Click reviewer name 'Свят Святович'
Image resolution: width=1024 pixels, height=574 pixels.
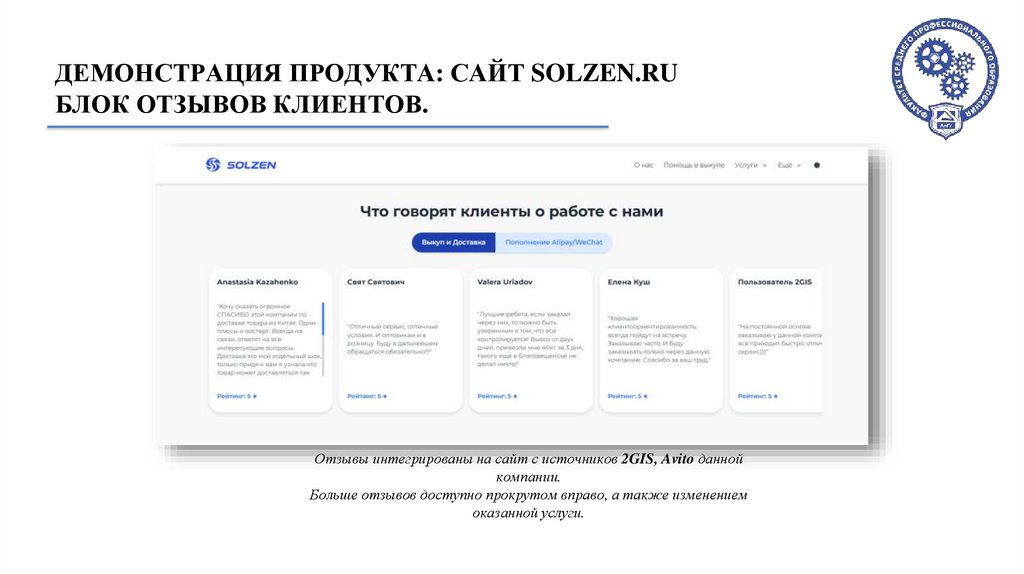coord(376,282)
